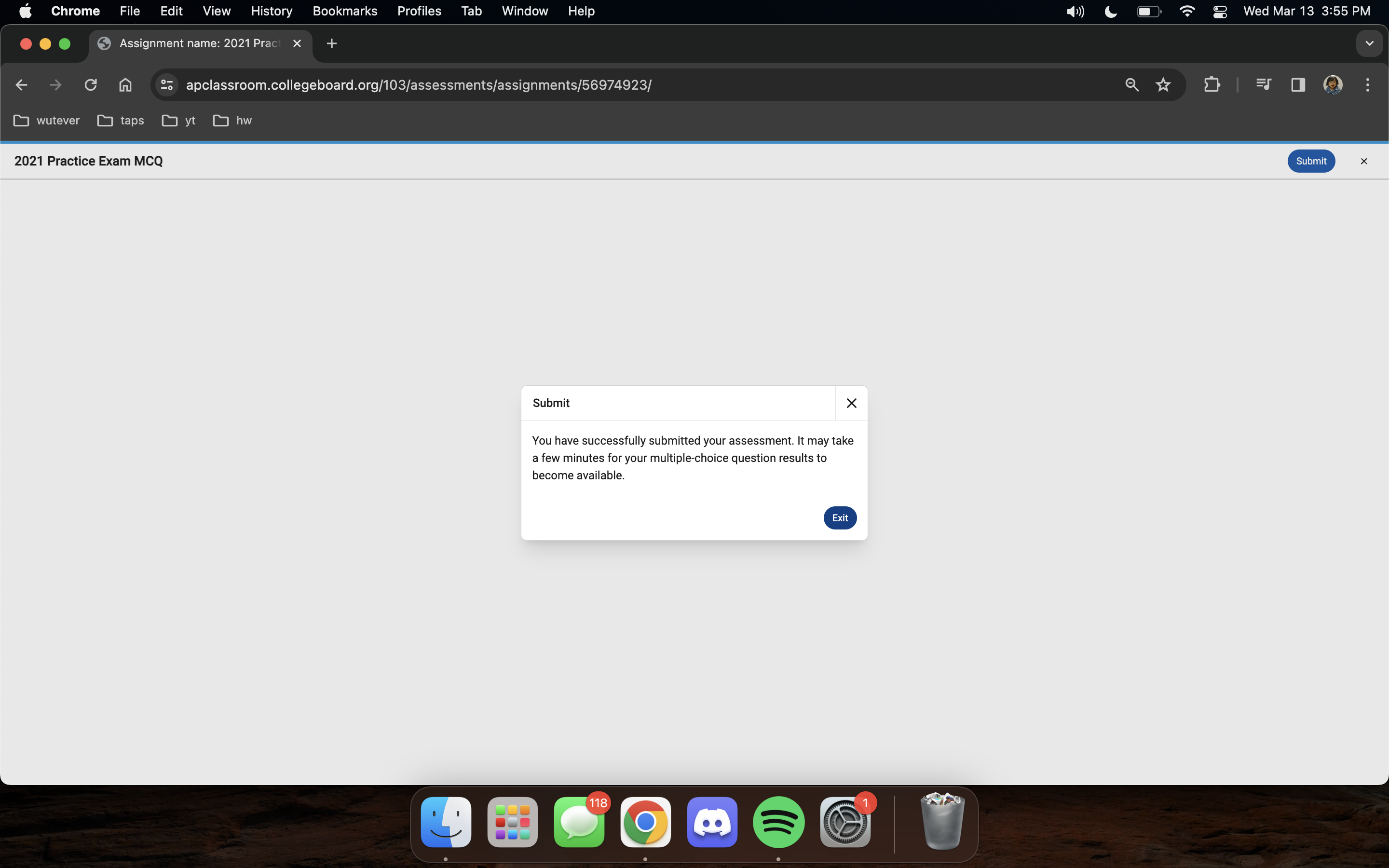The image size is (1389, 868).
Task: Open Chrome three-dot menu
Action: pyautogui.click(x=1367, y=85)
